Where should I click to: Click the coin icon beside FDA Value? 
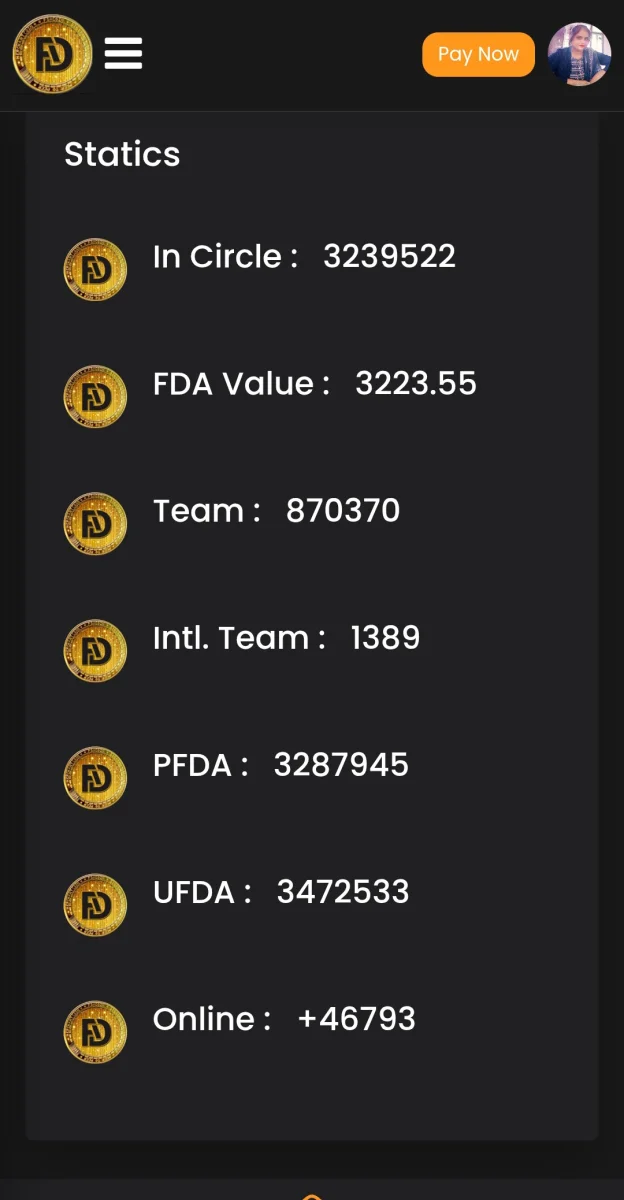(95, 397)
